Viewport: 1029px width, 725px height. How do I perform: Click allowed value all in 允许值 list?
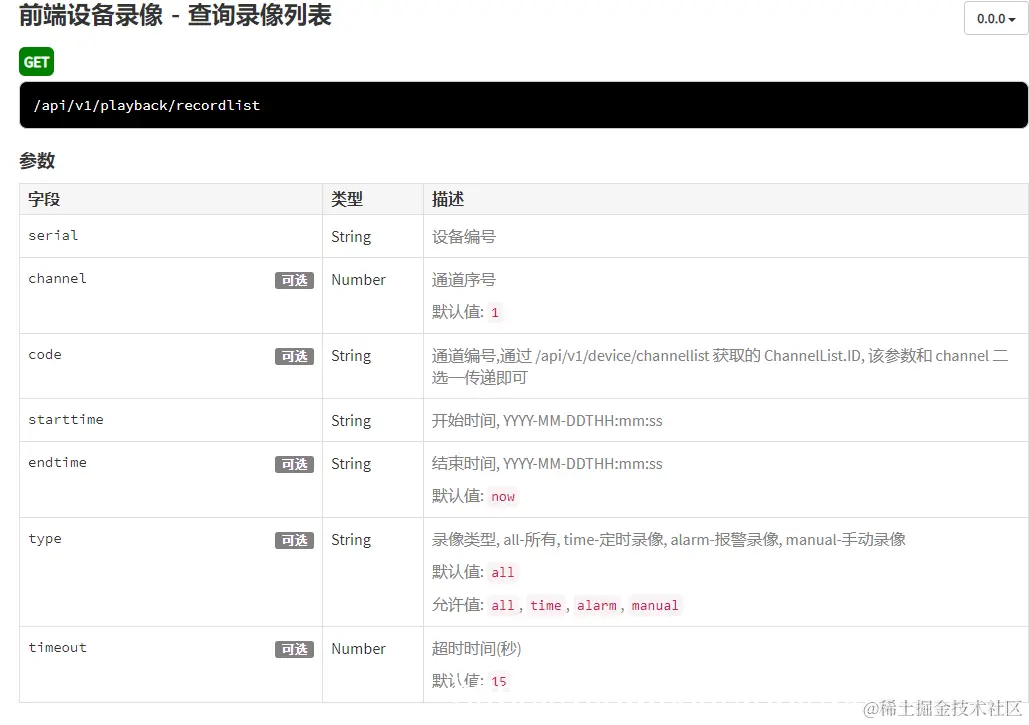503,606
